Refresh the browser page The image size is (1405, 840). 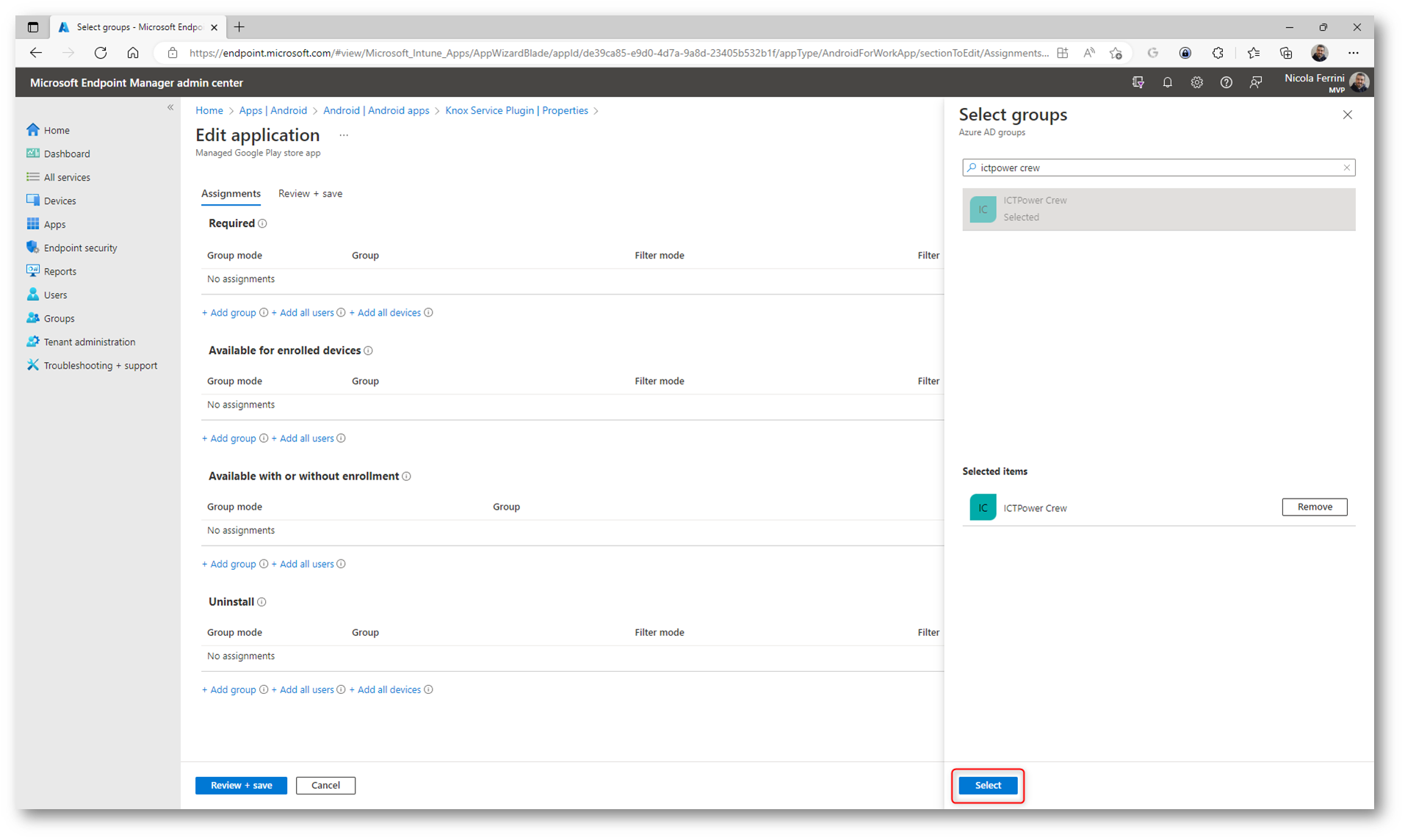pyautogui.click(x=101, y=53)
